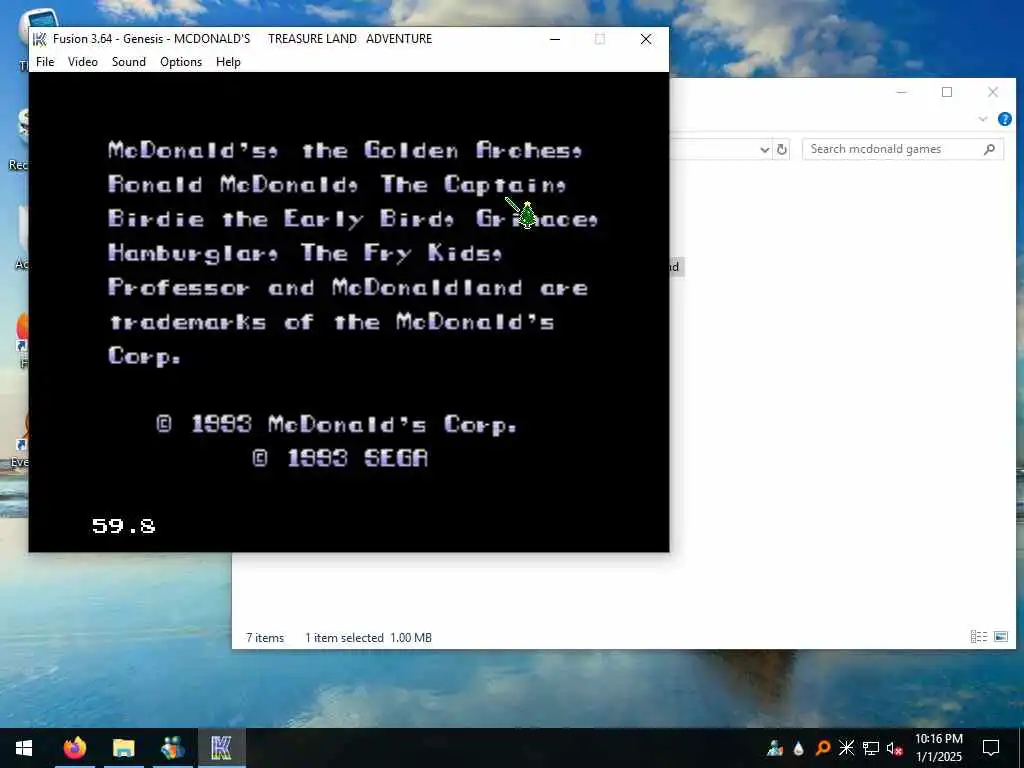1024x768 pixels.
Task: Close the File Explorer window
Action: click(993, 92)
